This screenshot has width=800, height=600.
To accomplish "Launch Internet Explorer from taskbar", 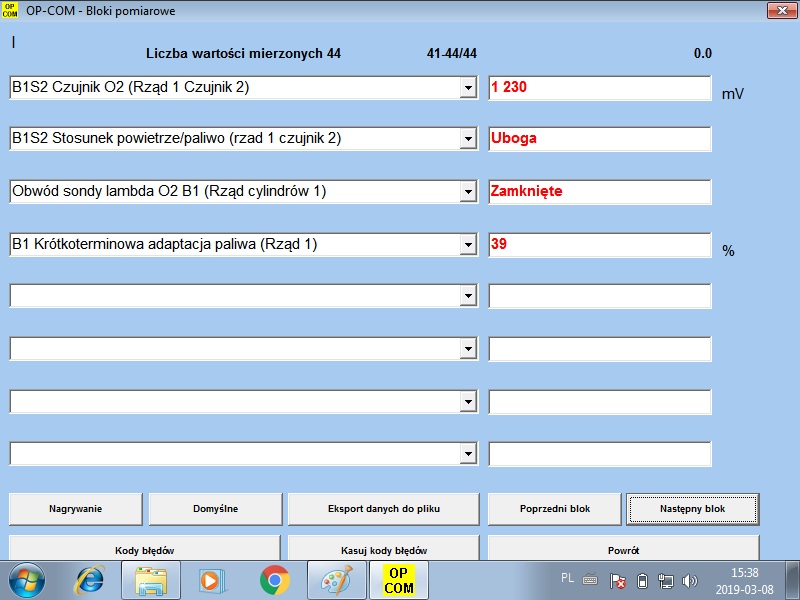I will 91,580.
